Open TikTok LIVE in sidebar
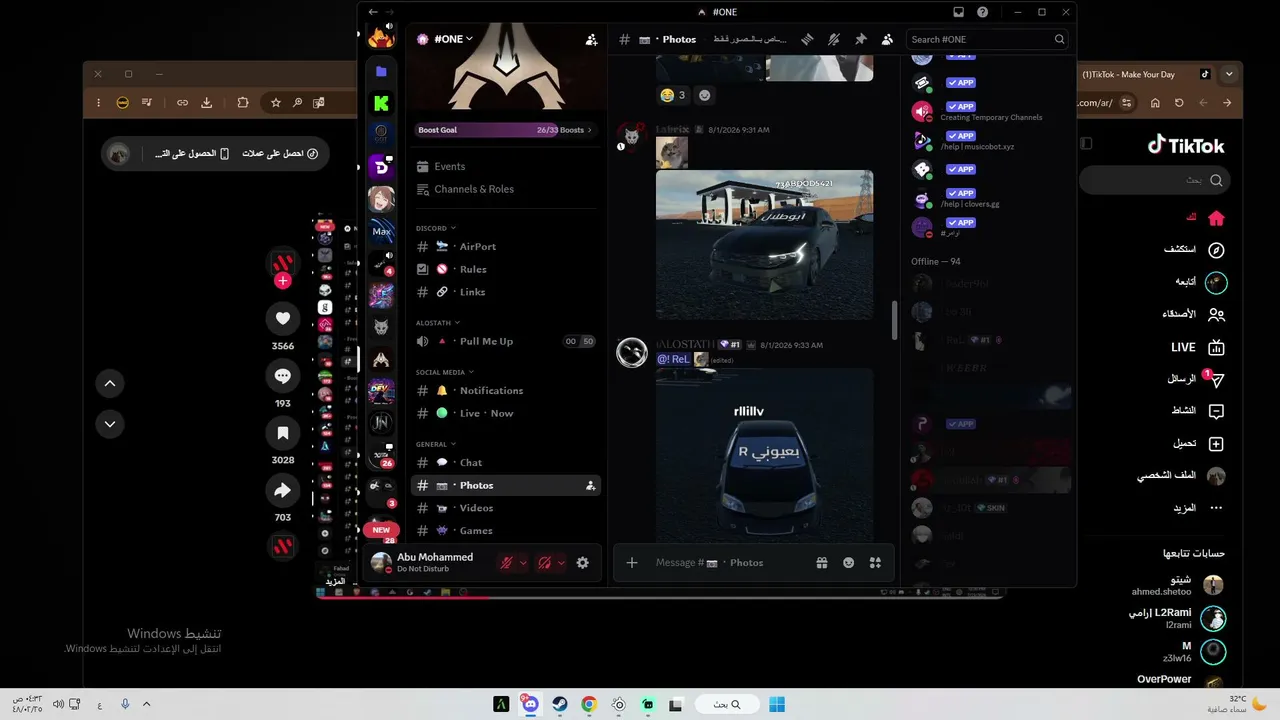 1198,347
